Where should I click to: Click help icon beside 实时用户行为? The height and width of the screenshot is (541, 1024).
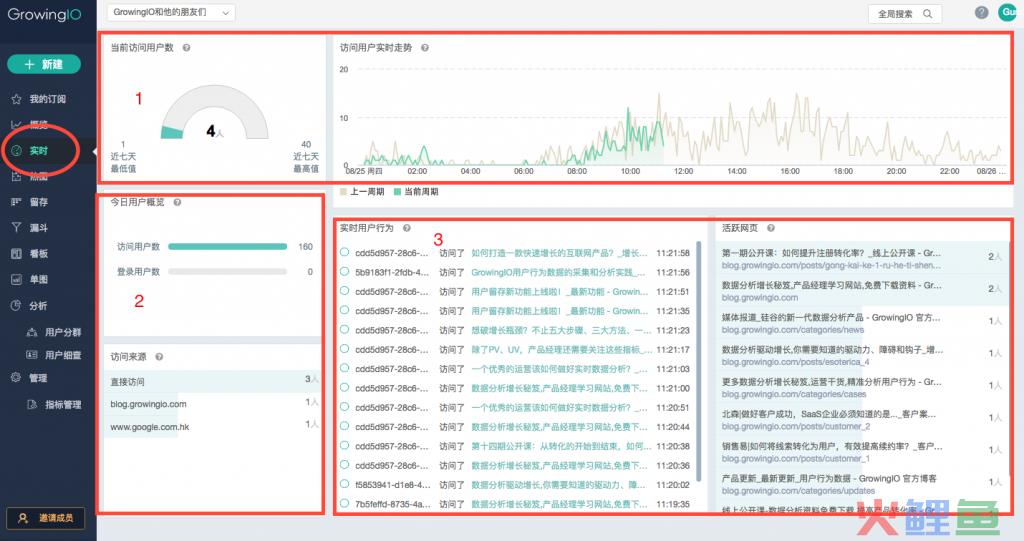coord(406,228)
